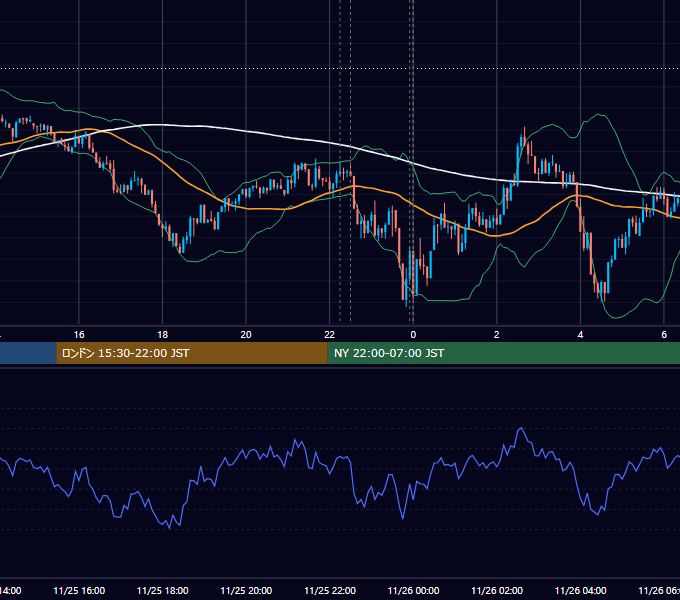Select the 22 hour axis label
This screenshot has width=680, height=600.
330,335
